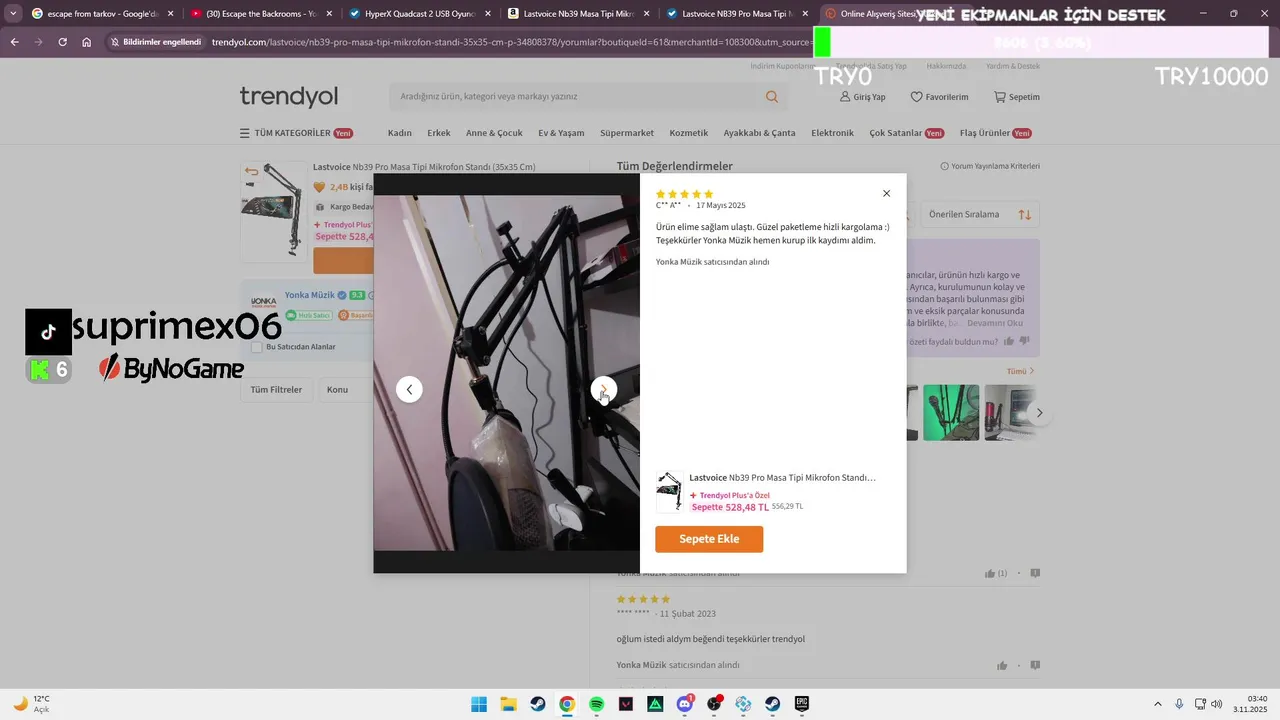The width and height of the screenshot is (1280, 720).
Task: Open weather widget showing 12°C
Action: point(32,704)
